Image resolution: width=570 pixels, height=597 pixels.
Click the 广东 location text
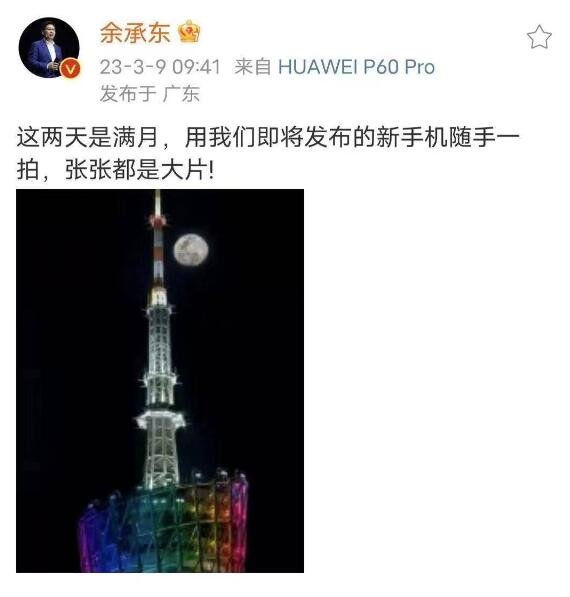coord(181,94)
